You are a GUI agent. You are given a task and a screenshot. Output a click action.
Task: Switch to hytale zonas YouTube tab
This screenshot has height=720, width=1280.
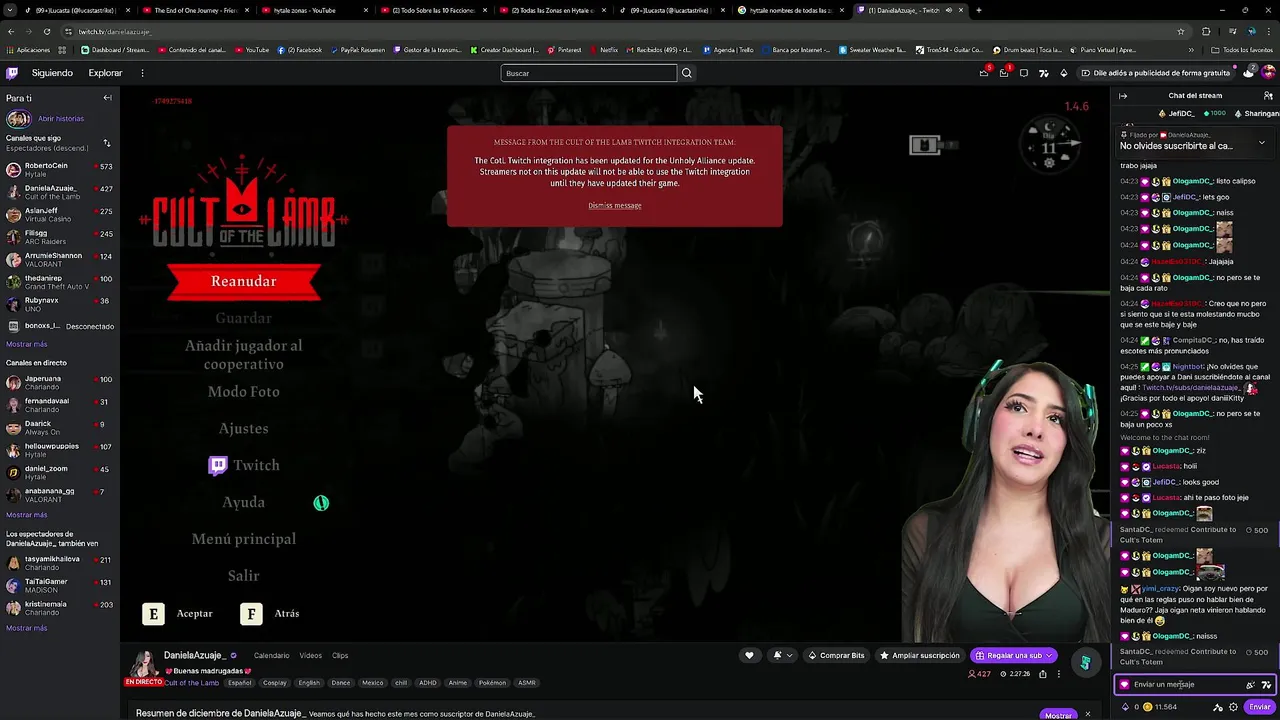point(313,10)
